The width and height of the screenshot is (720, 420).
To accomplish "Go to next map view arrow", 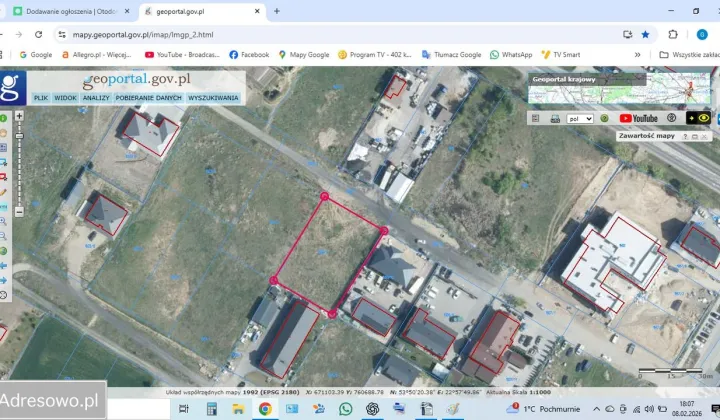I will tap(3, 280).
